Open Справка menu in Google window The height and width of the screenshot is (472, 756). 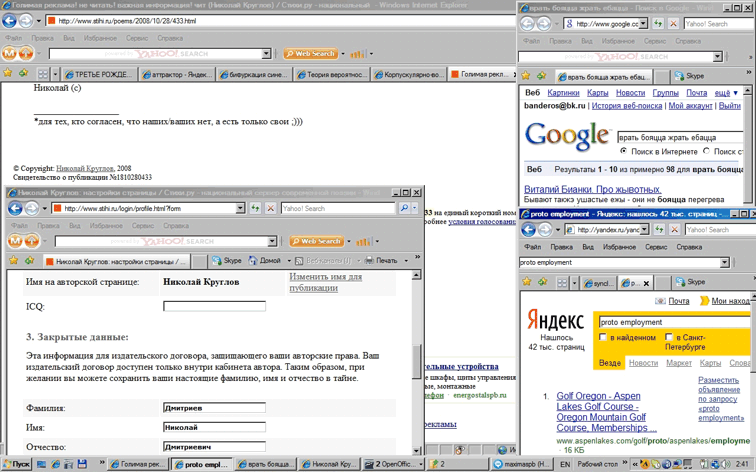coord(688,41)
